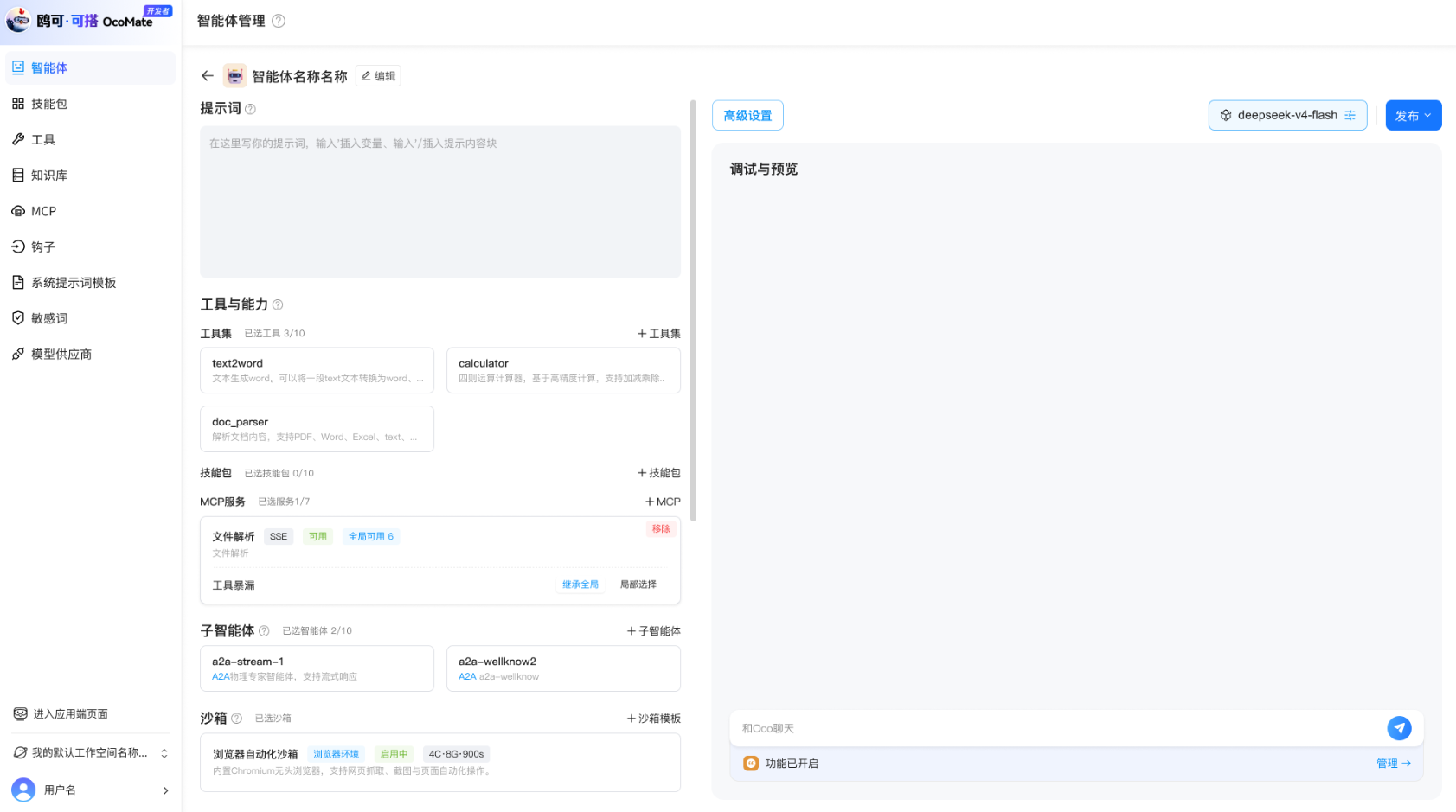Open the 工具 sidebar item
1456x812 pixels.
pos(90,139)
